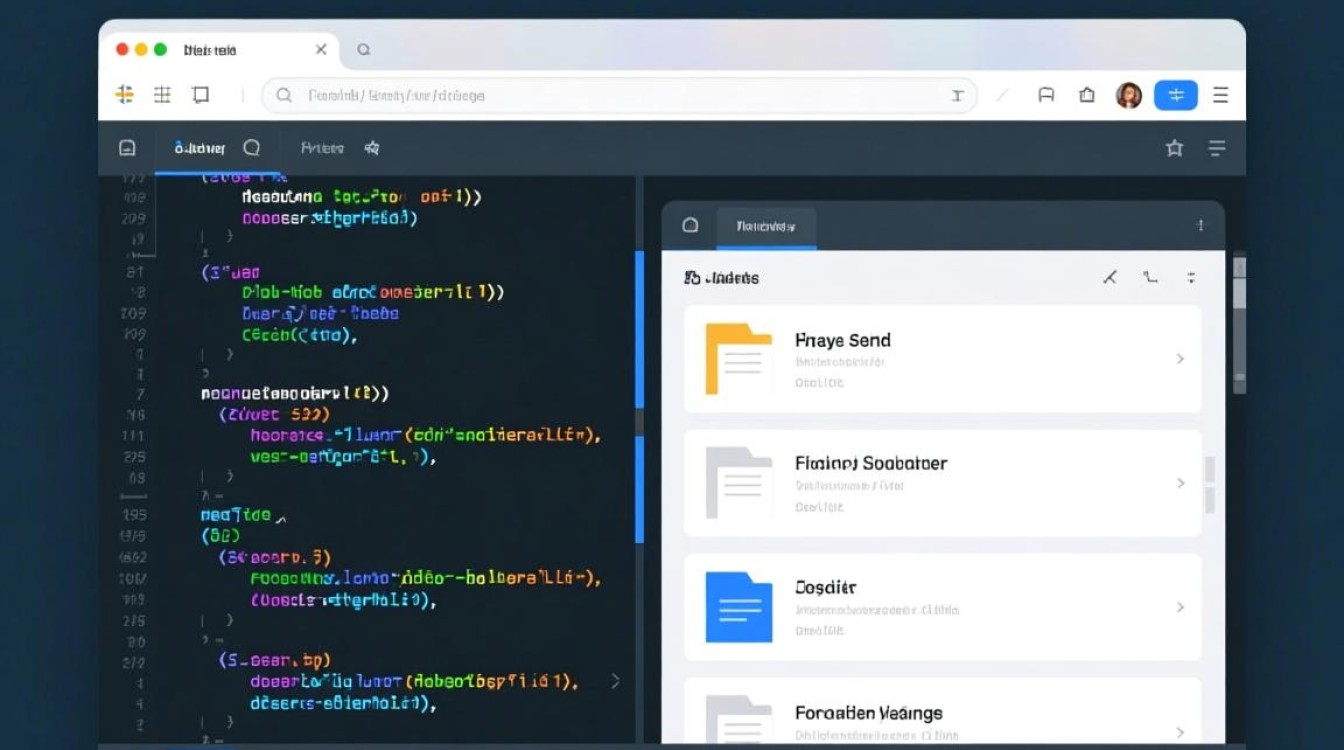Screen dimensions: 1344x750
Task: Open the yellow folder thumbnail in the list
Action: click(738, 359)
